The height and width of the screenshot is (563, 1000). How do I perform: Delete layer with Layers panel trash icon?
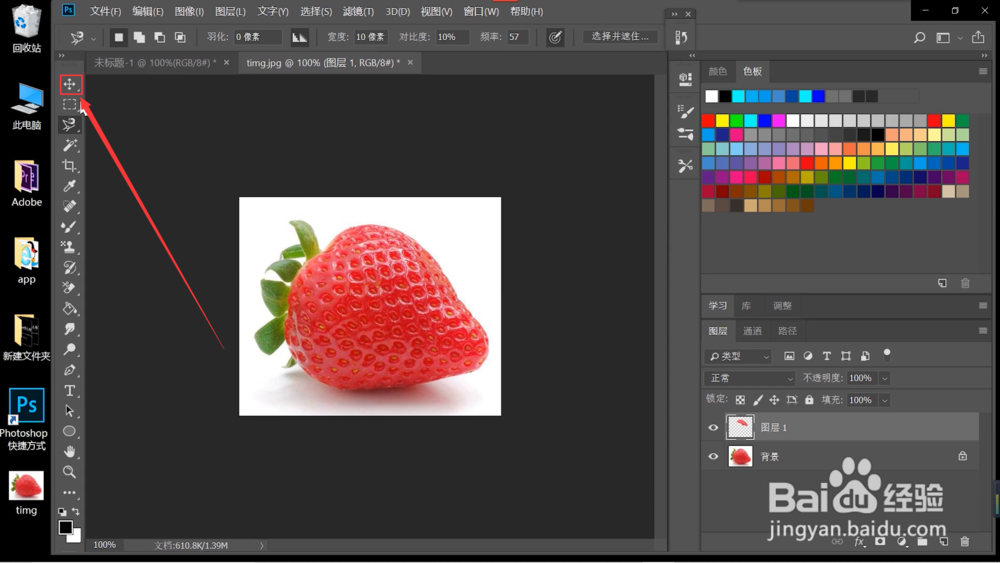pyautogui.click(x=965, y=541)
